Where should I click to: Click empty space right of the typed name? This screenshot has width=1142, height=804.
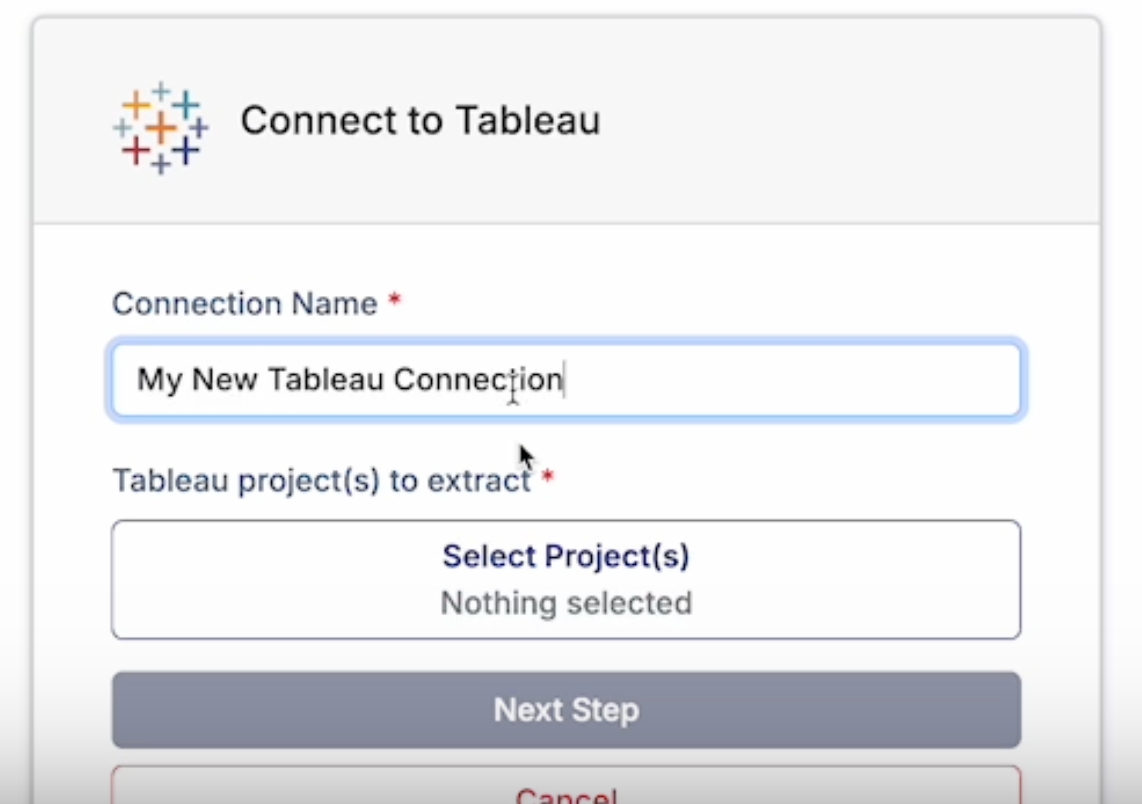click(x=800, y=380)
